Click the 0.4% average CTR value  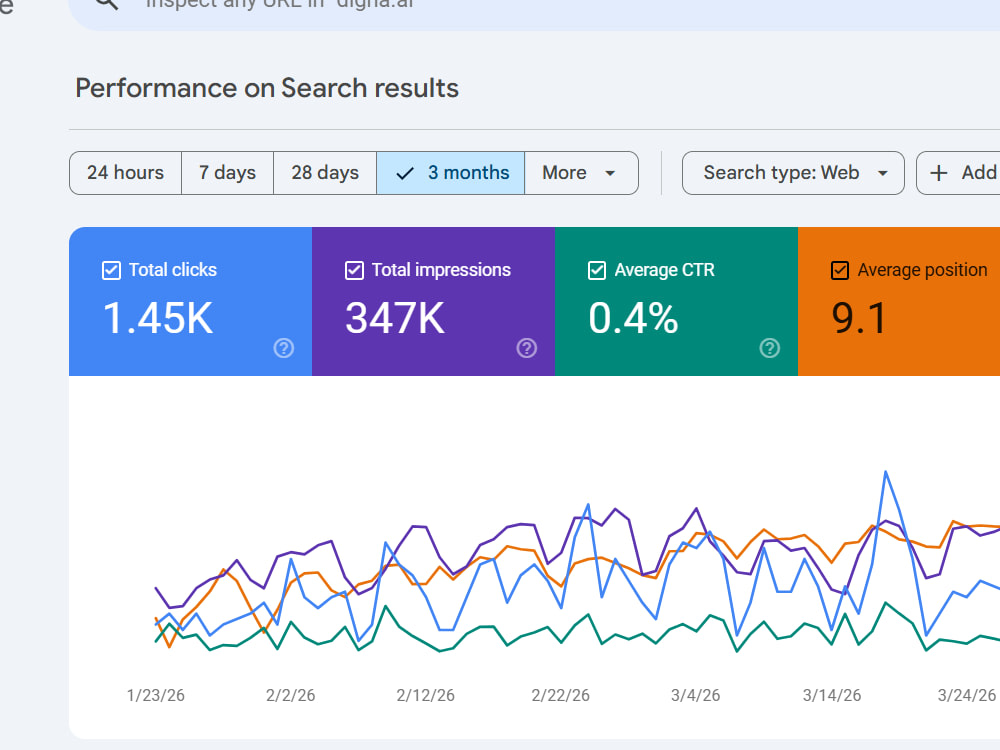click(633, 318)
